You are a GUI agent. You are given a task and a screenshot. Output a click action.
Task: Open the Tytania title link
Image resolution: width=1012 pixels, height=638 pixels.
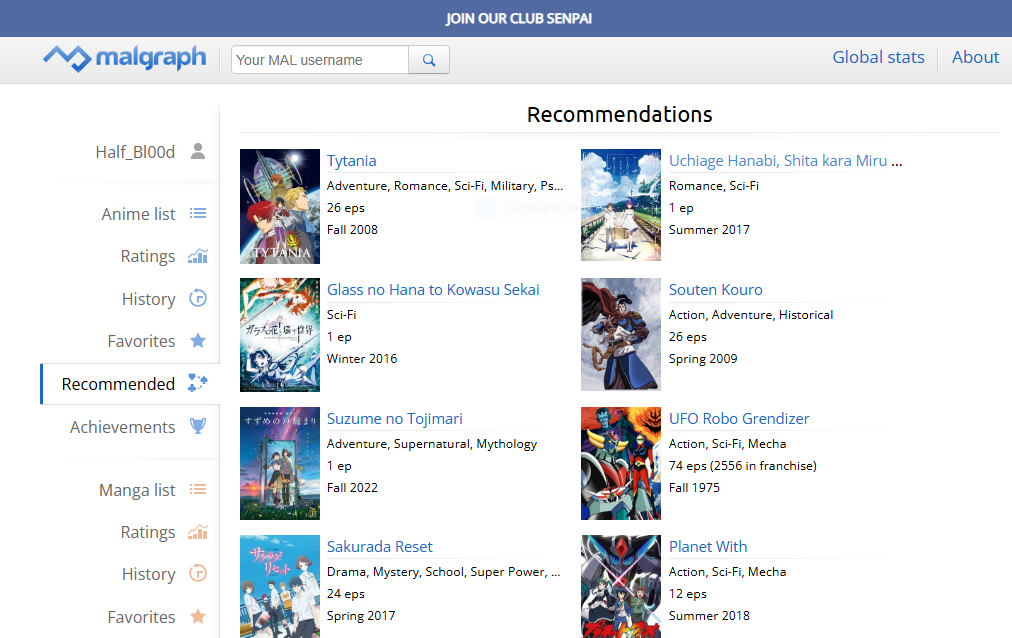[352, 161]
